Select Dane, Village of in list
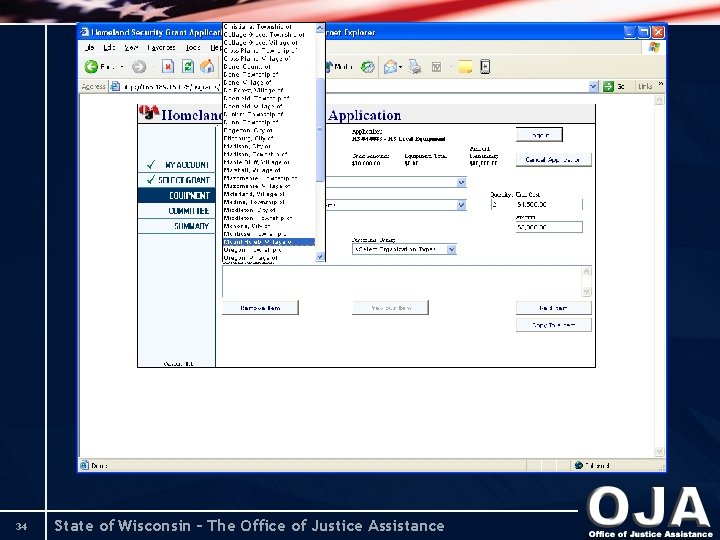Image resolution: width=720 pixels, height=540 pixels. [269, 83]
